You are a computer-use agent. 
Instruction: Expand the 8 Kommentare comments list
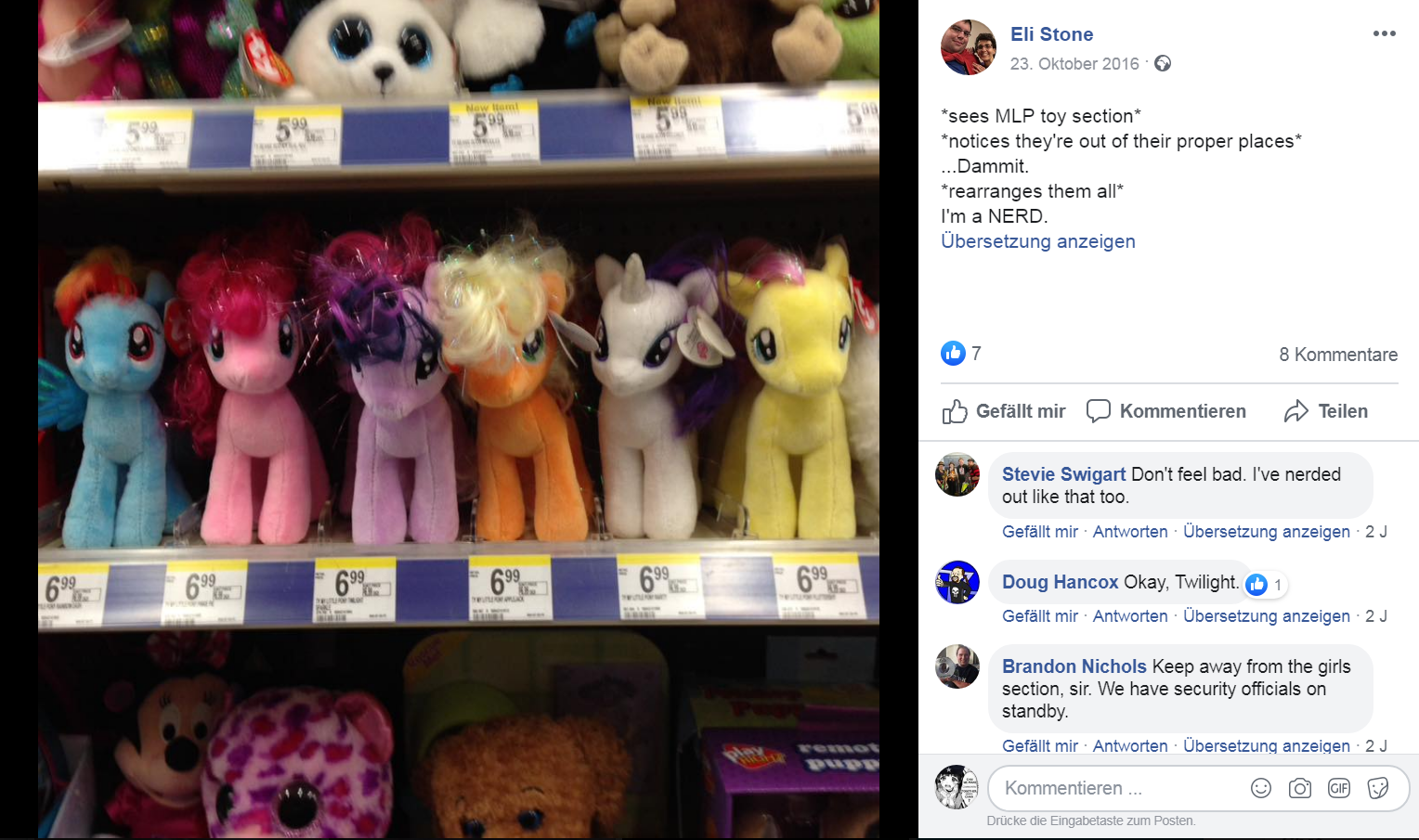coord(1338,355)
